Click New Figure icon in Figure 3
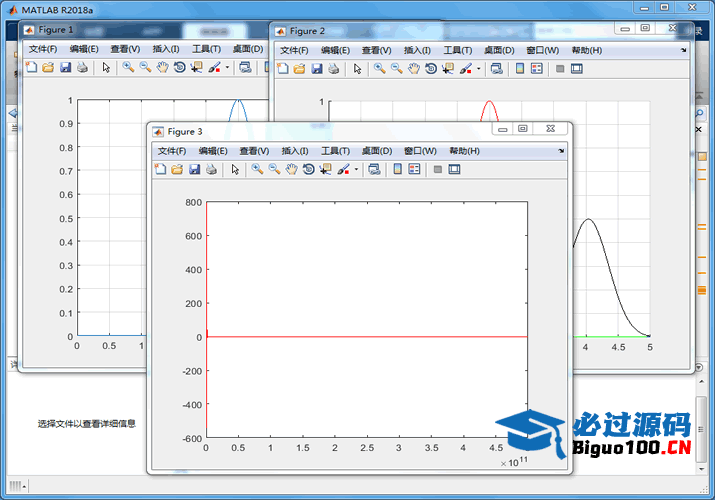Image resolution: width=715 pixels, height=500 pixels. (x=160, y=170)
